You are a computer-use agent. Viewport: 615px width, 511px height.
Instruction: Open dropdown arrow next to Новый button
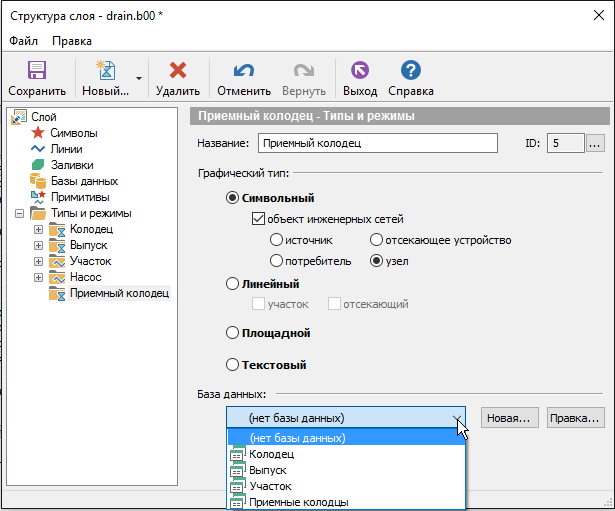pyautogui.click(x=139, y=78)
